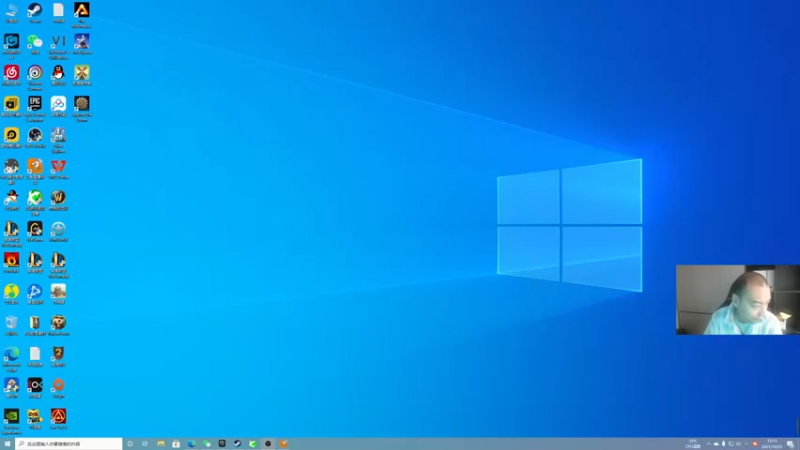Launch World of Warcraft gold W icon
This screenshot has height=450, width=800.
58,199
